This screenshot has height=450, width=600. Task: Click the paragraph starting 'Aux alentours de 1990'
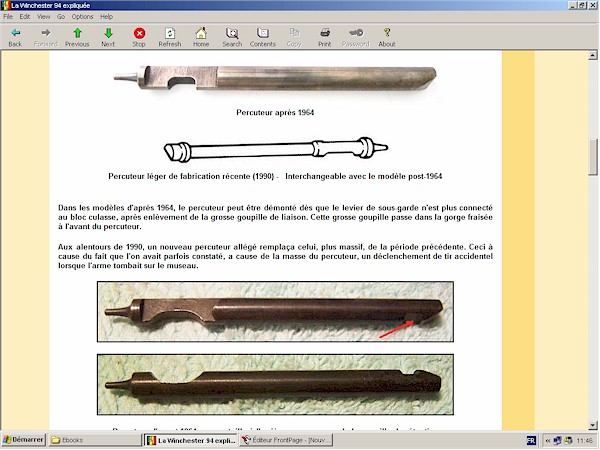[275, 256]
